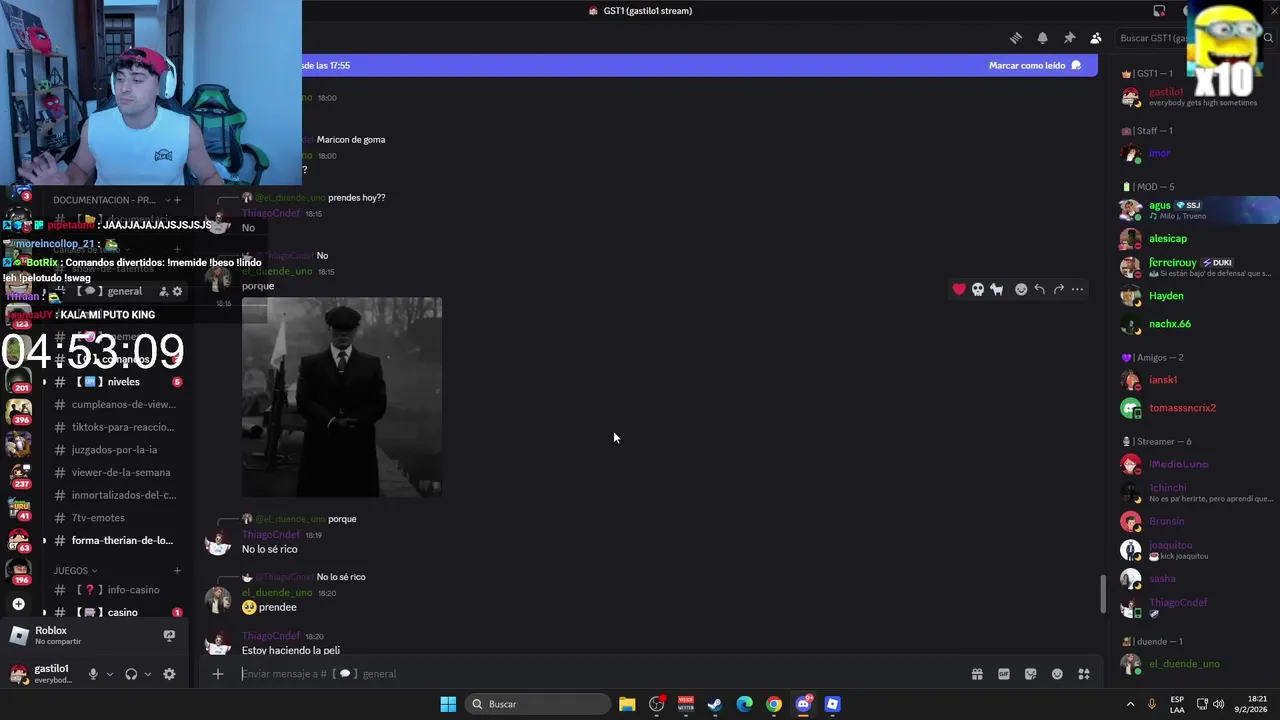The image size is (1280, 720).
Task: Show hidden system tray icons chevron
Action: point(1130,704)
